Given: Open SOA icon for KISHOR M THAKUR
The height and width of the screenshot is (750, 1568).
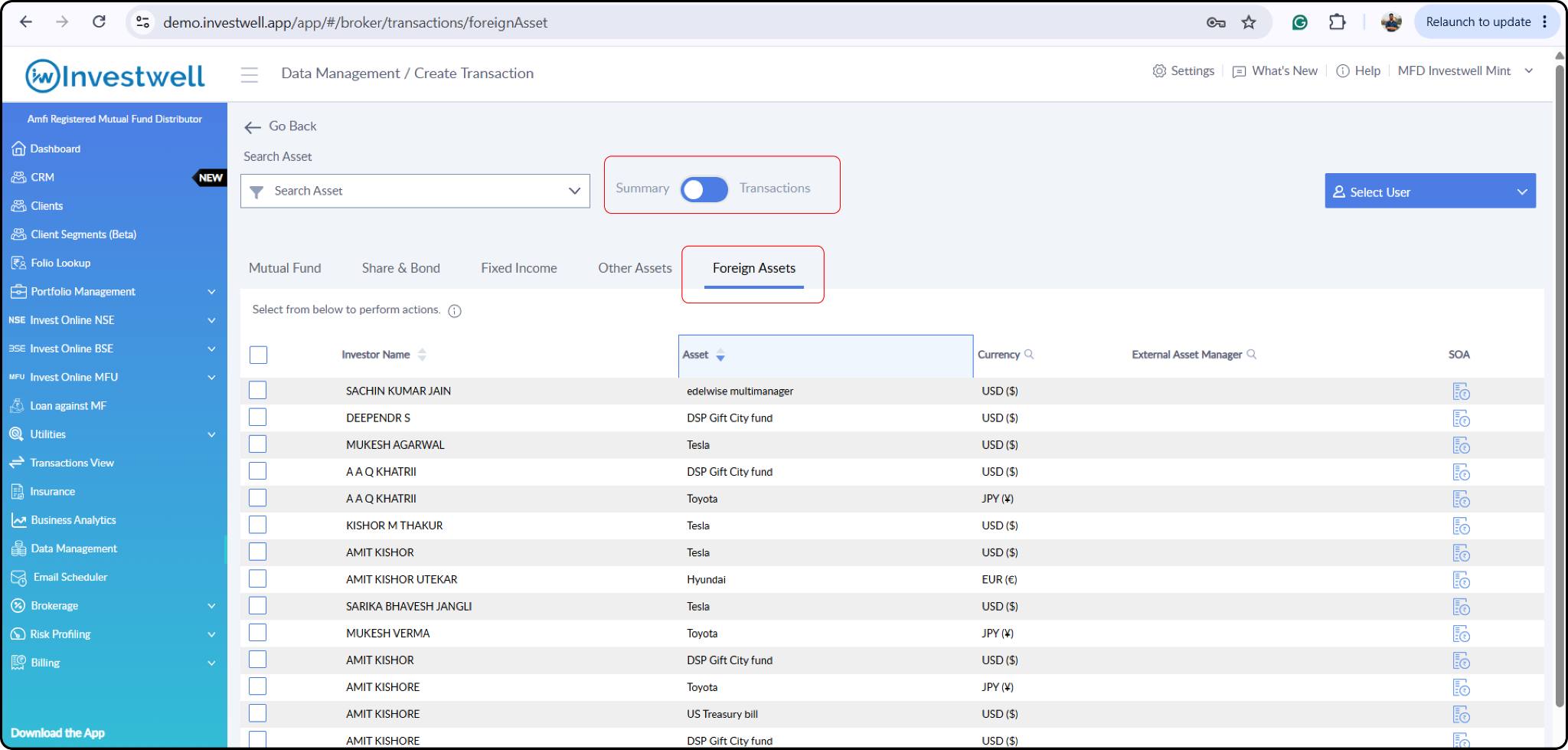Looking at the screenshot, I should [1461, 526].
